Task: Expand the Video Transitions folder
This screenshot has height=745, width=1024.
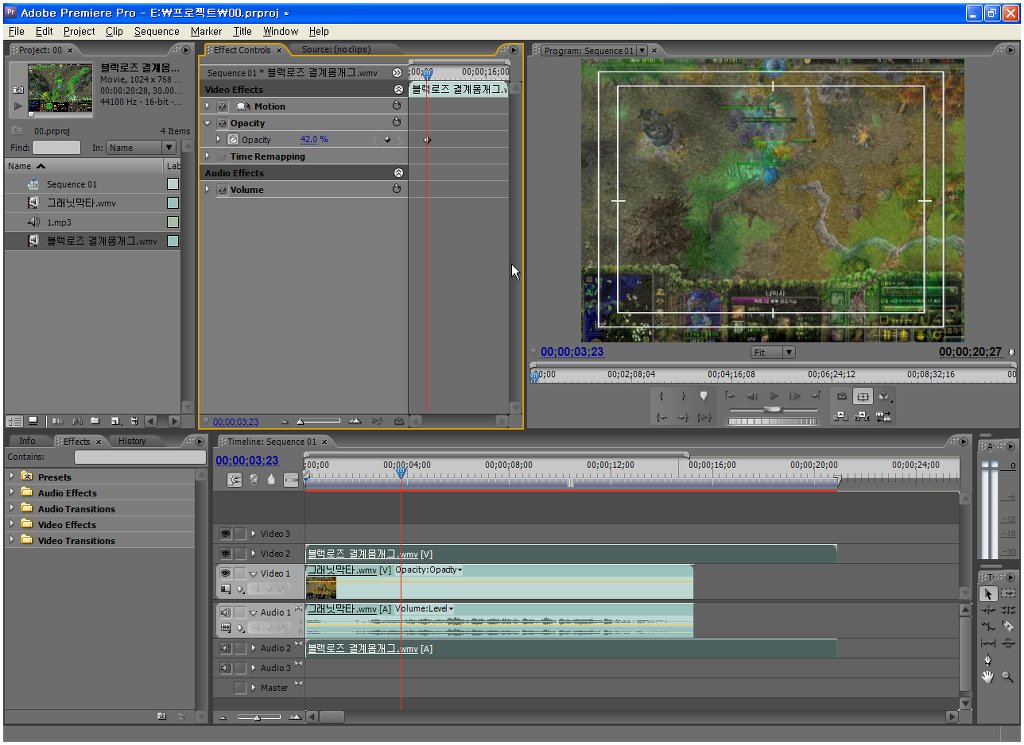Action: click(x=11, y=540)
